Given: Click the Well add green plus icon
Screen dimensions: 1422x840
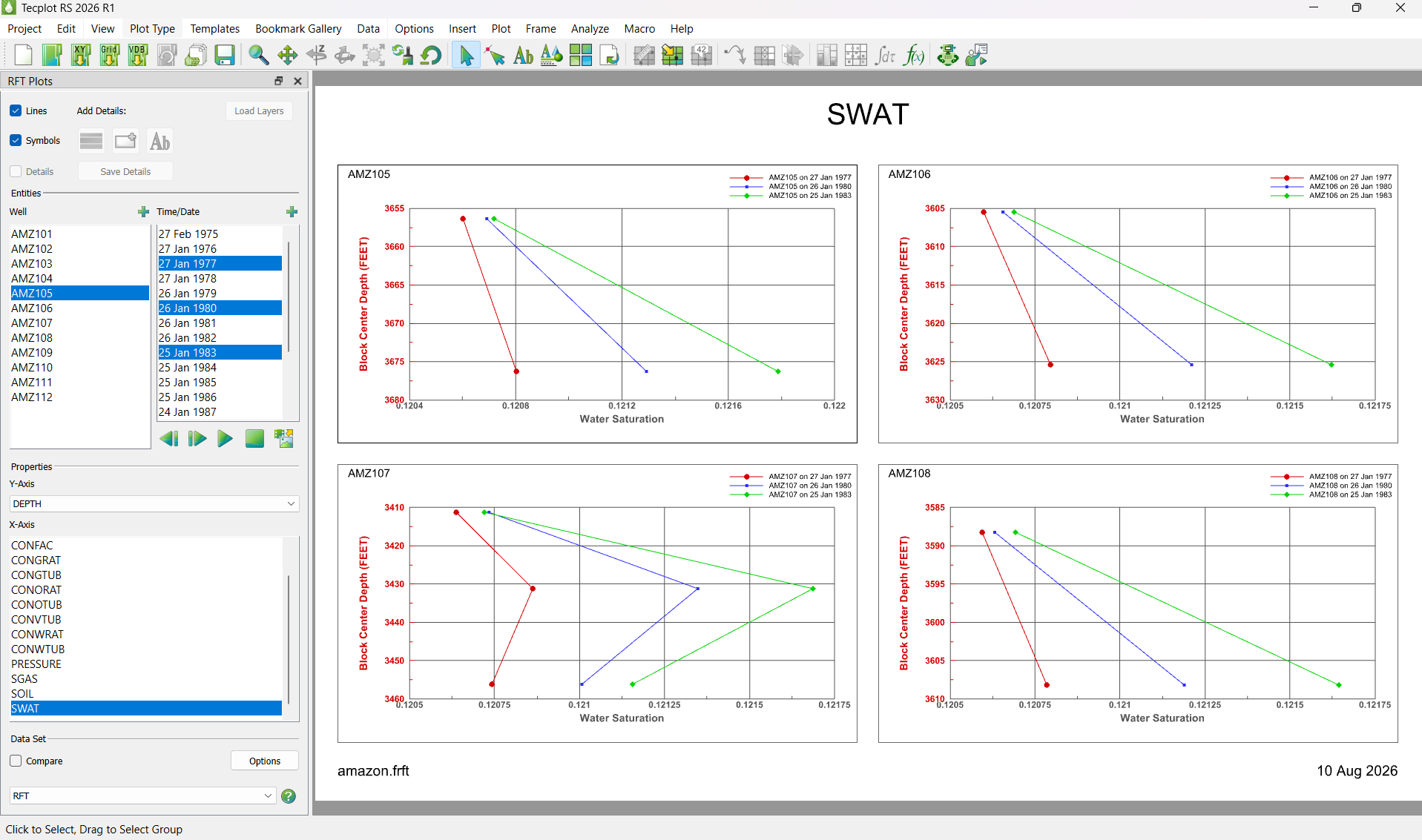Looking at the screenshot, I should tap(143, 212).
